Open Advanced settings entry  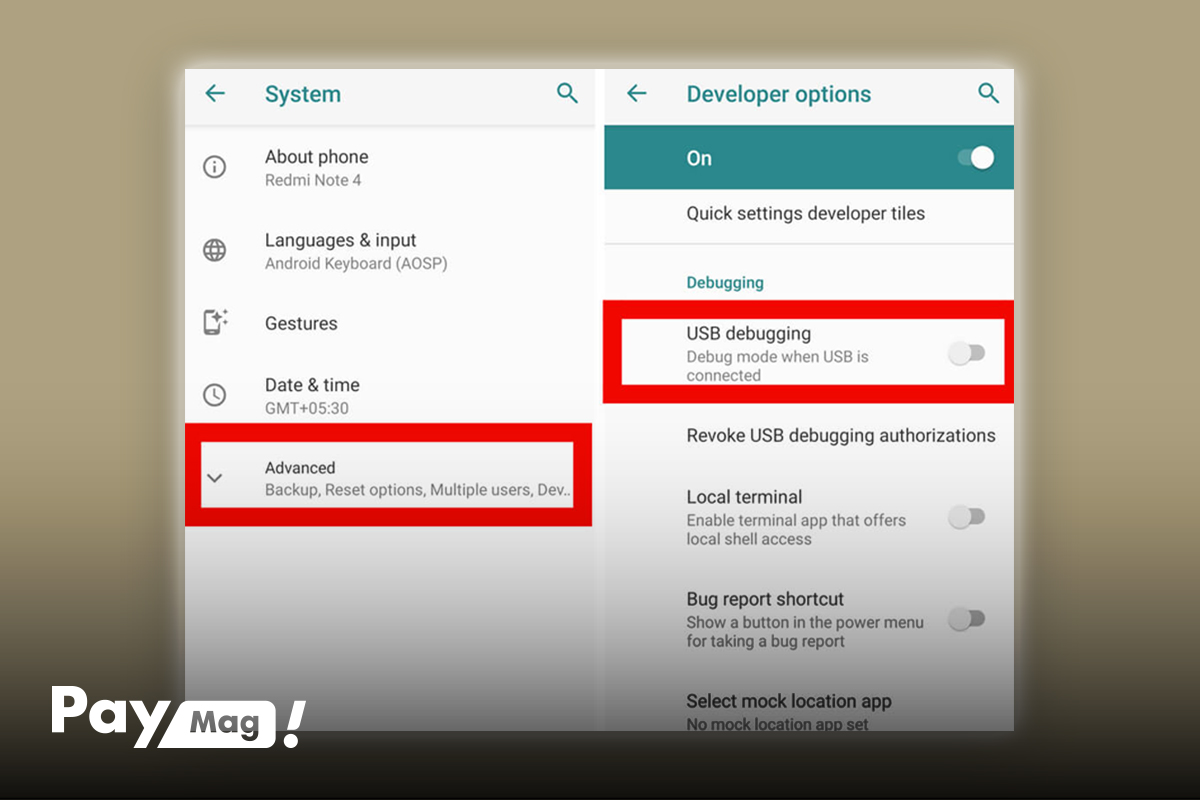click(387, 478)
